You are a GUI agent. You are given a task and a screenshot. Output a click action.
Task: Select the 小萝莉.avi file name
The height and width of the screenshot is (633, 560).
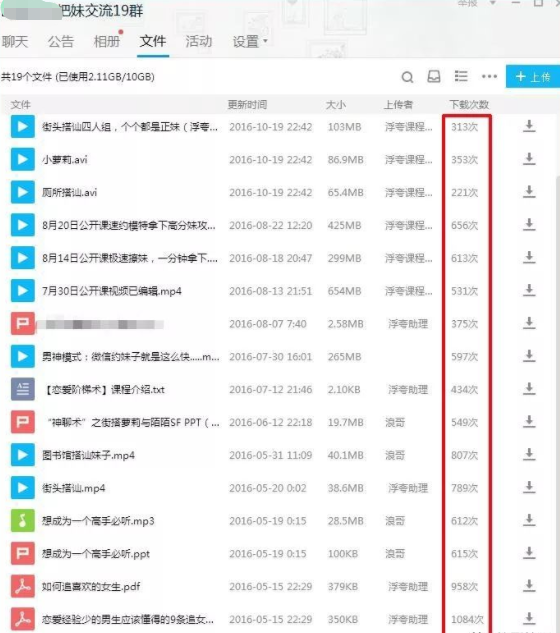pyautogui.click(x=65, y=159)
